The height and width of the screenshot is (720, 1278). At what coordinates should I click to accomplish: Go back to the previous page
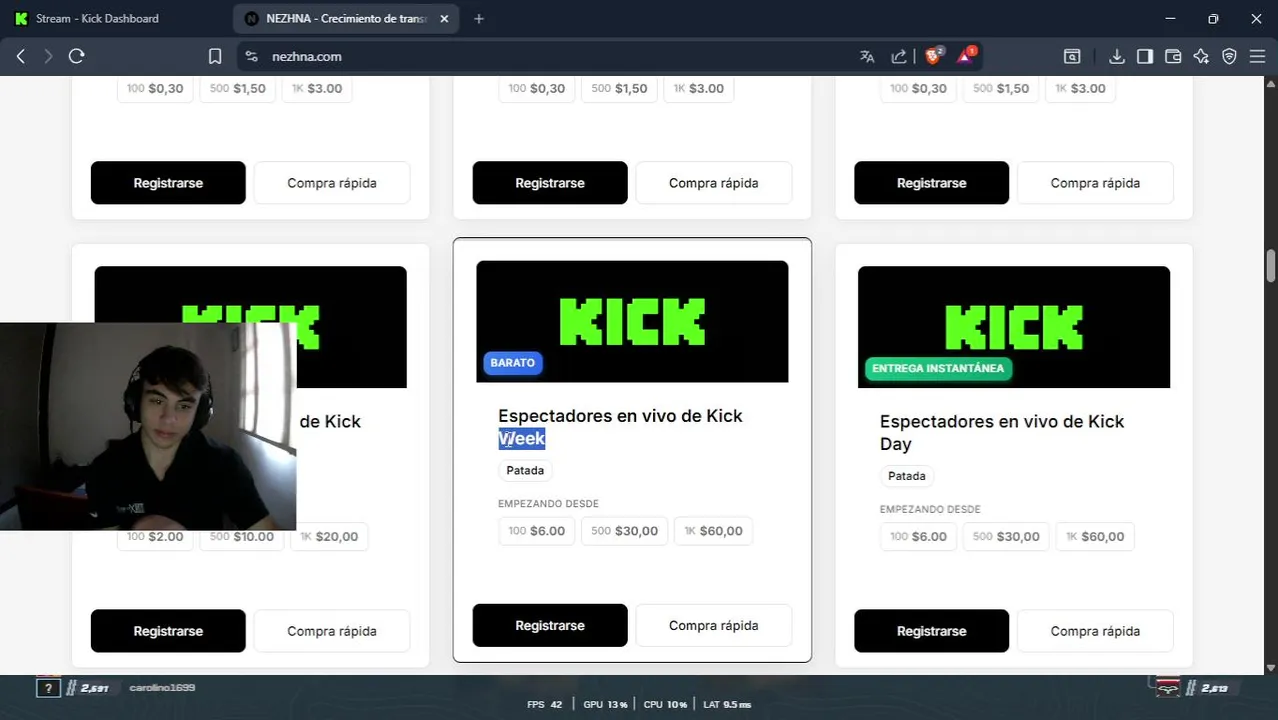[x=20, y=56]
